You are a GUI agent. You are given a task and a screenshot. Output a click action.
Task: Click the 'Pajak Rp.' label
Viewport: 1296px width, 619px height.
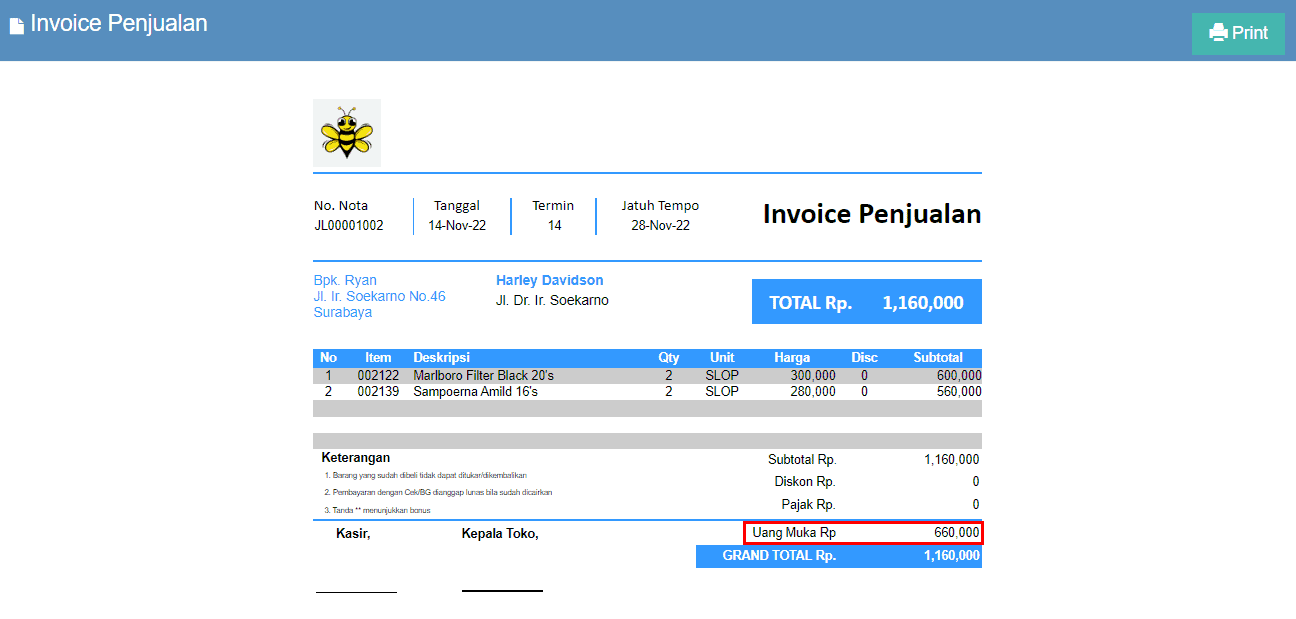[x=809, y=505]
